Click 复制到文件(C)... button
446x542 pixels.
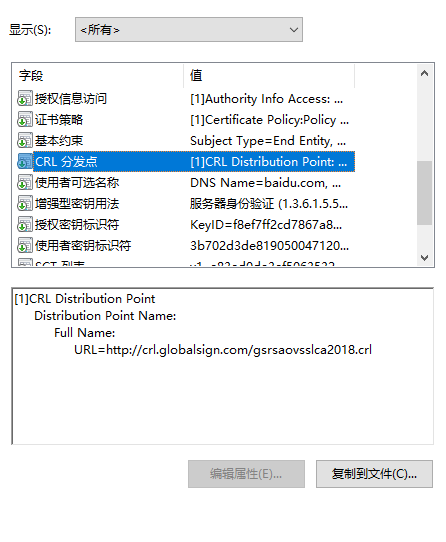pos(374,474)
